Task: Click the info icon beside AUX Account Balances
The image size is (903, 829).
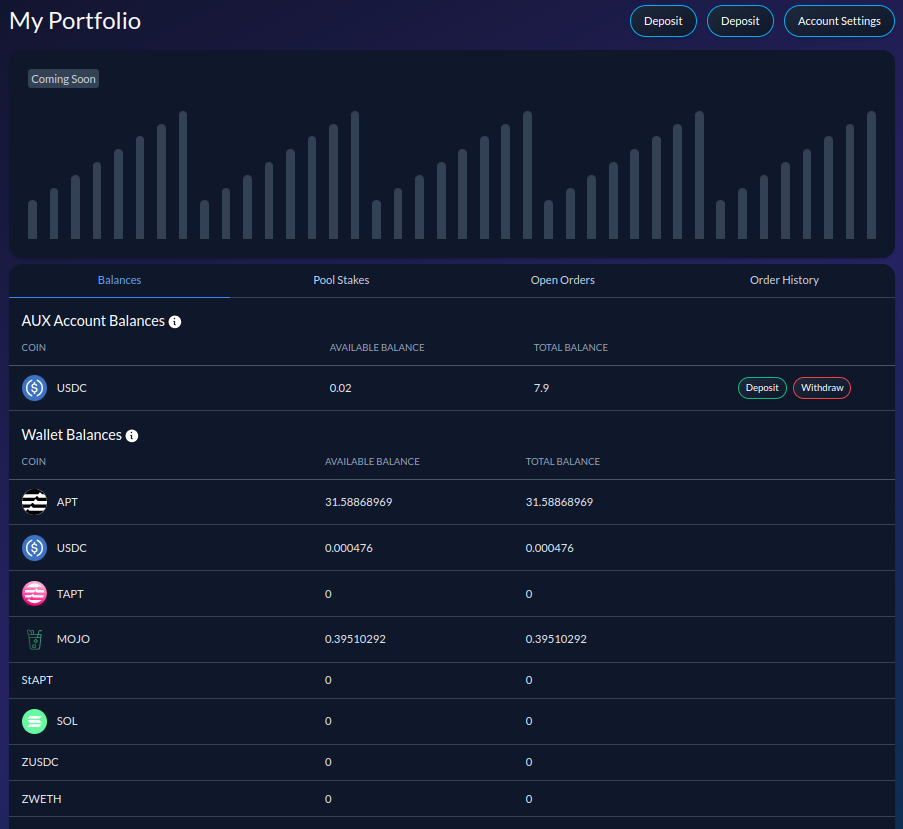Action: (x=175, y=322)
